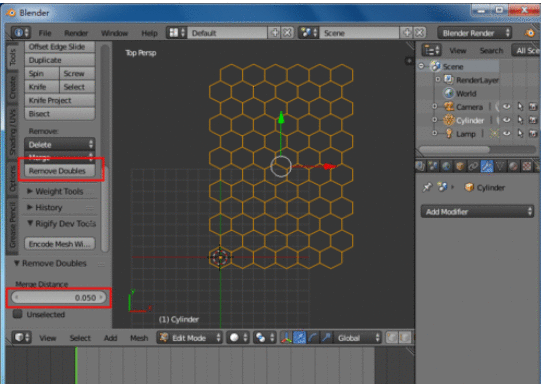Open Global transform orientation dropdown

click(358, 338)
